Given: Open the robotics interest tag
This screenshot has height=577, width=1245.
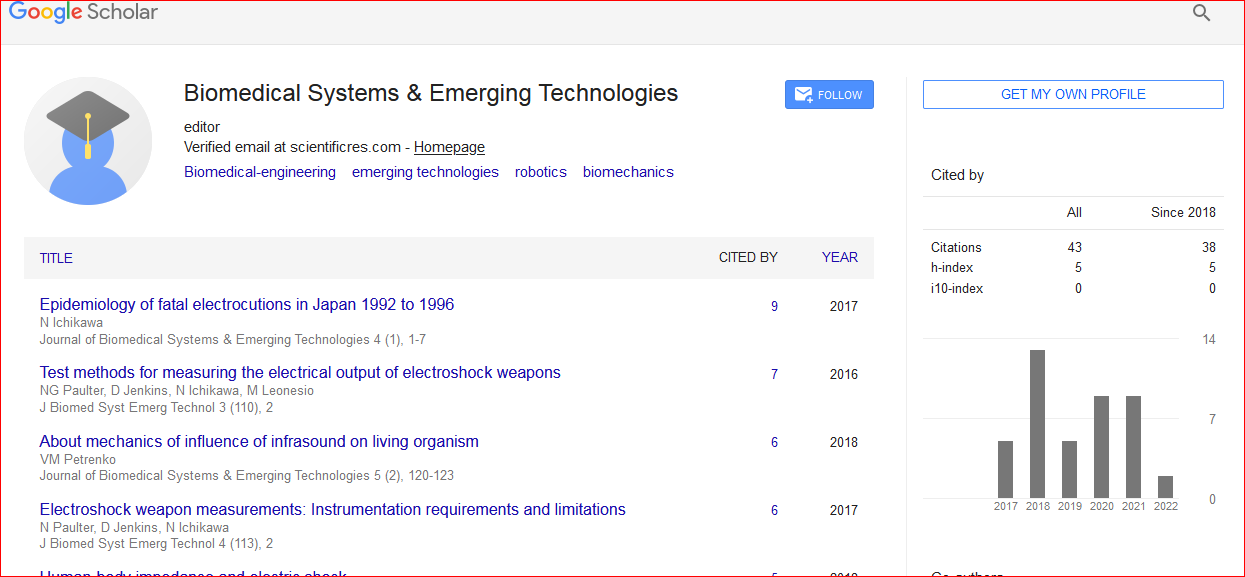Looking at the screenshot, I should click(541, 172).
